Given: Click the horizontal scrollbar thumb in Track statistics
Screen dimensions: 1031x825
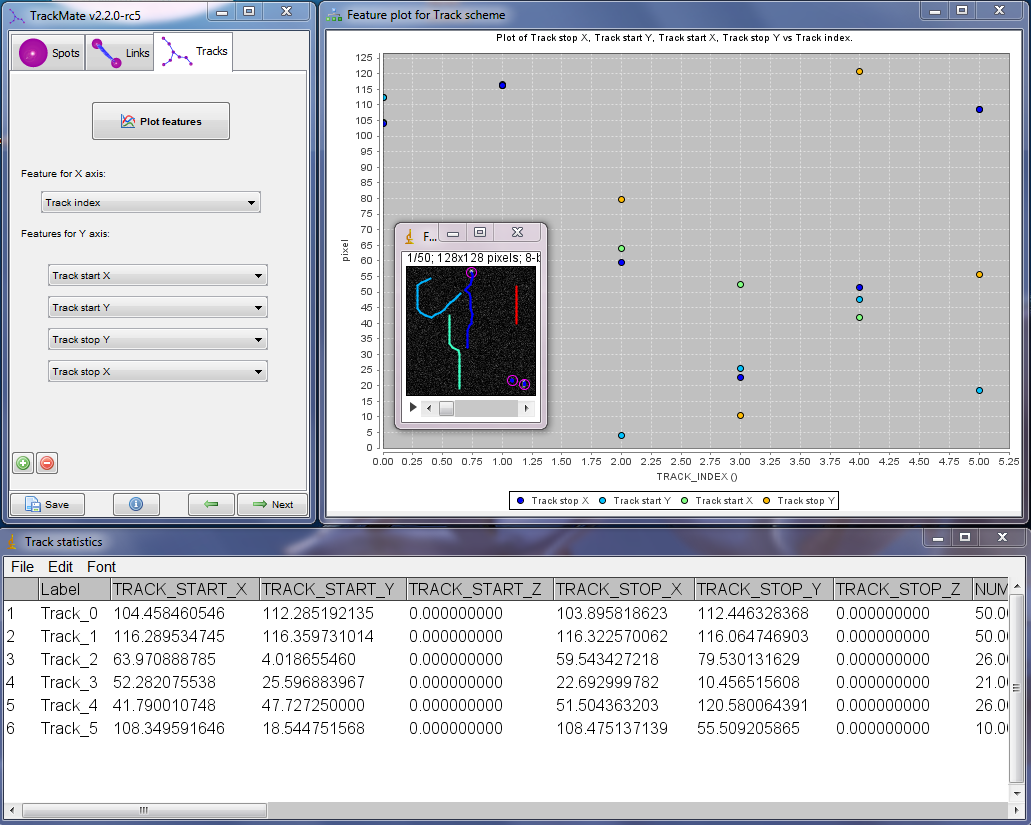Looking at the screenshot, I should point(143,810).
